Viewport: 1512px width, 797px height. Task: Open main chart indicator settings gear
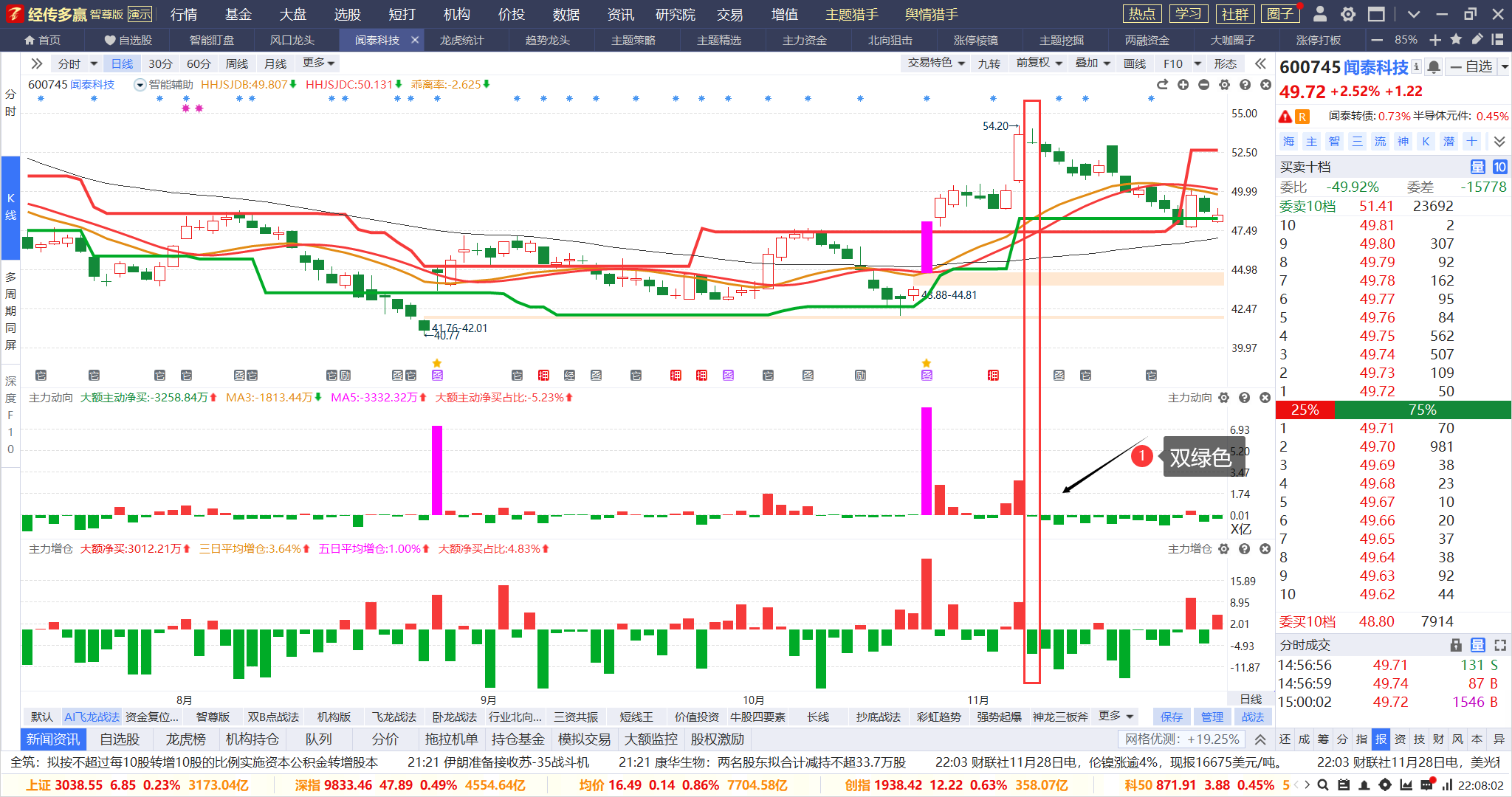(1224, 85)
